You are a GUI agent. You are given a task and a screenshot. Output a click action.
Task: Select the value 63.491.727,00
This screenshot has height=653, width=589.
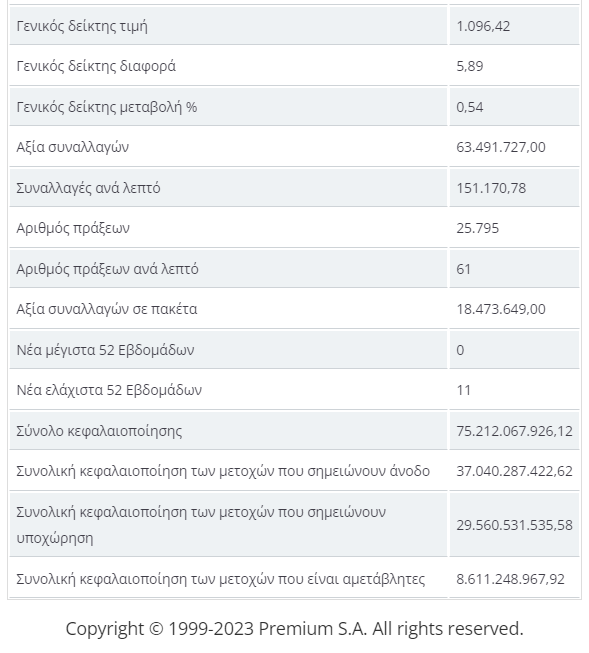(x=501, y=147)
